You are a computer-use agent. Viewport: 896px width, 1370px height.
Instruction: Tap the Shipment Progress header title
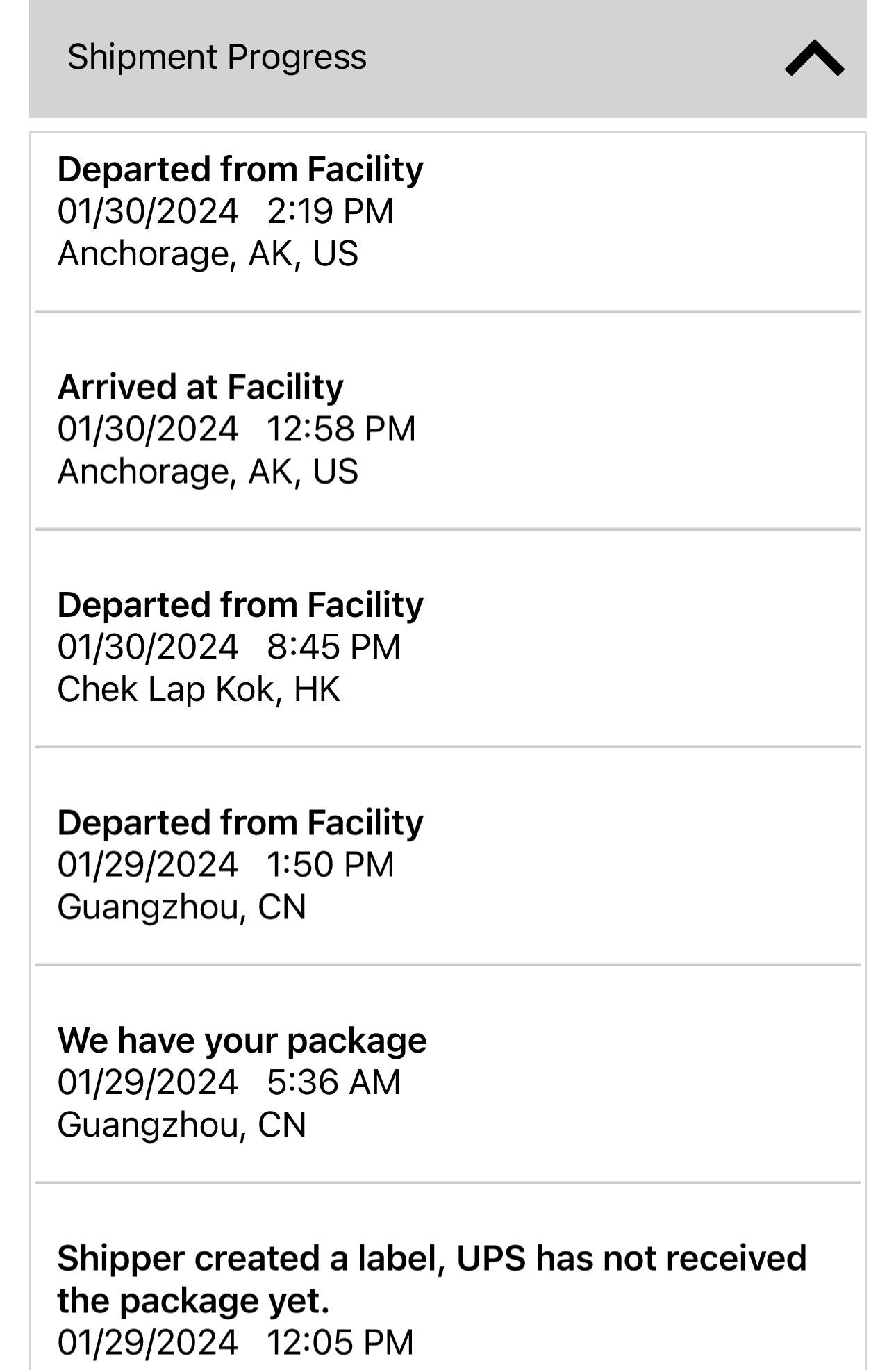217,57
